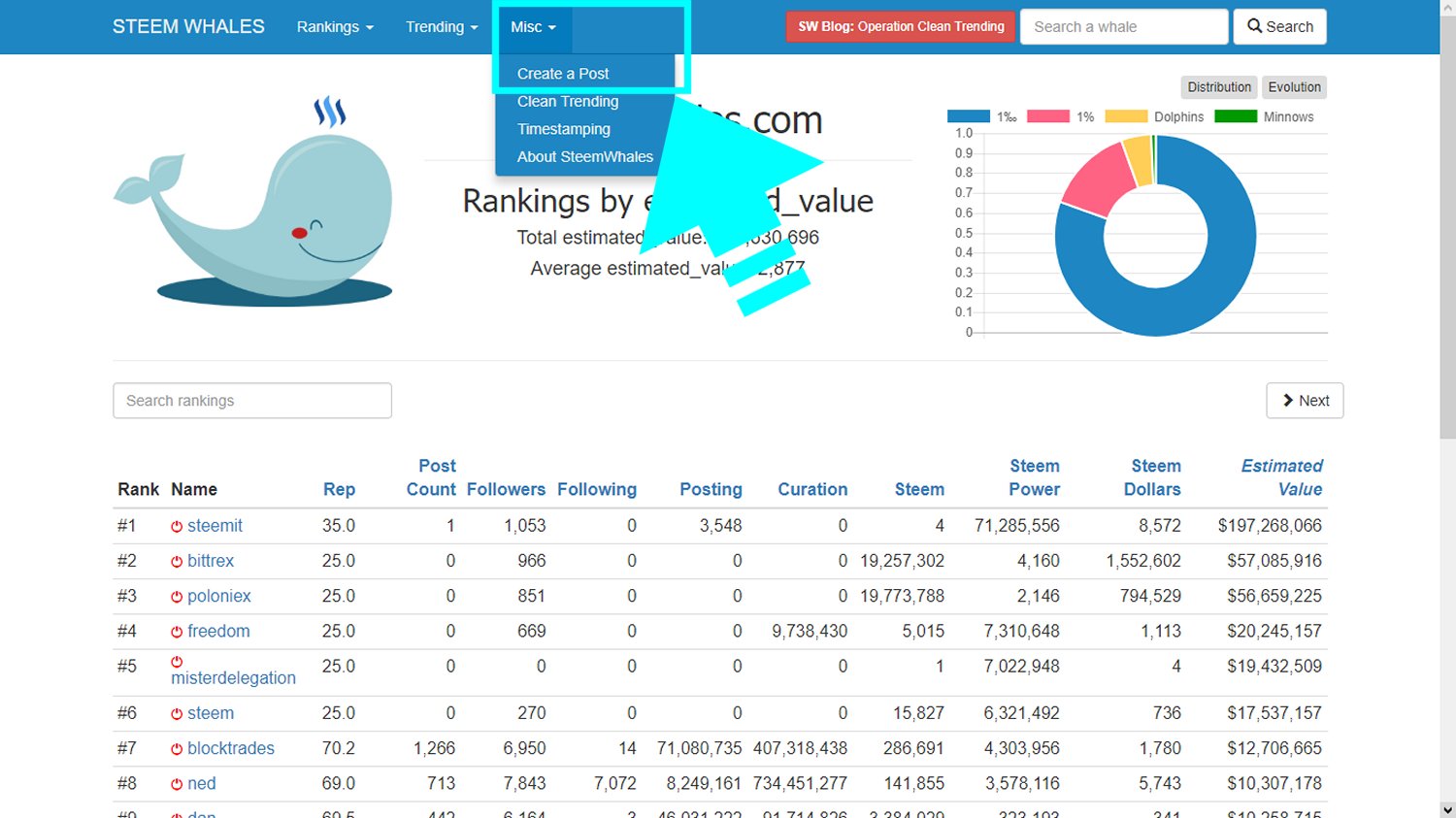The image size is (1456, 818).
Task: Click the 70.2 reputation value
Action: coord(339,748)
